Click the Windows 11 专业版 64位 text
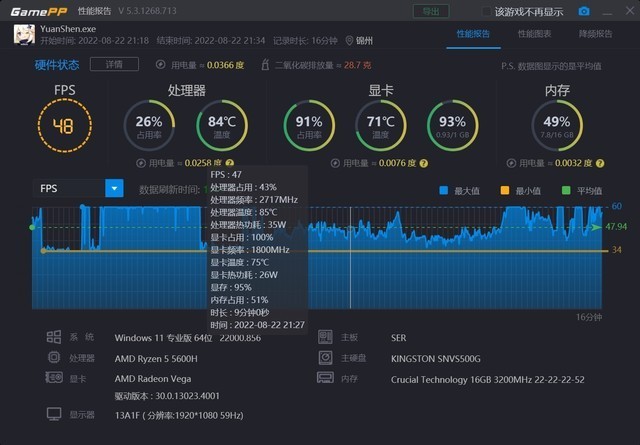 point(163,338)
